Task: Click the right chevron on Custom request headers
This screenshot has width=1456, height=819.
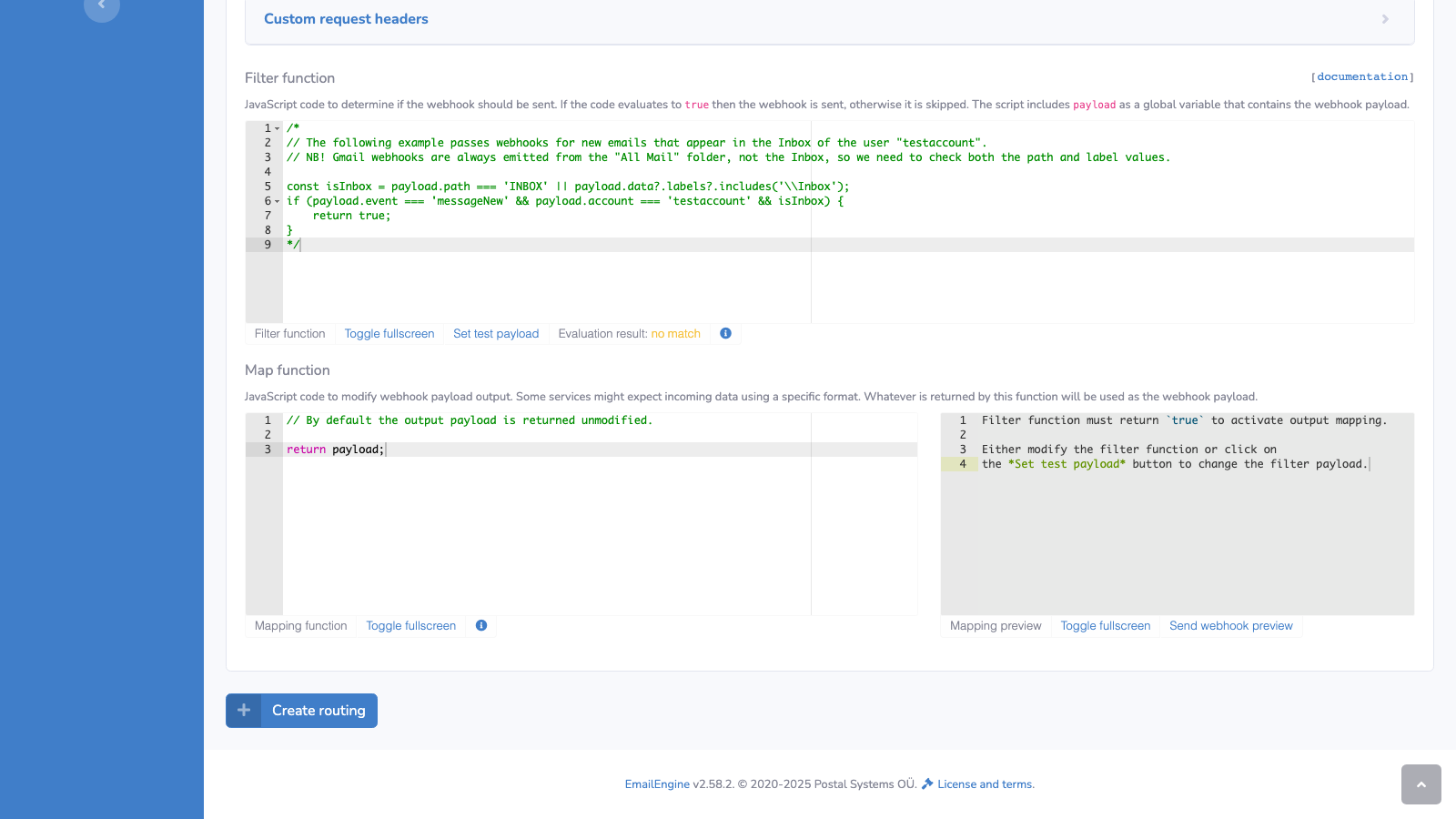Action: [1385, 18]
